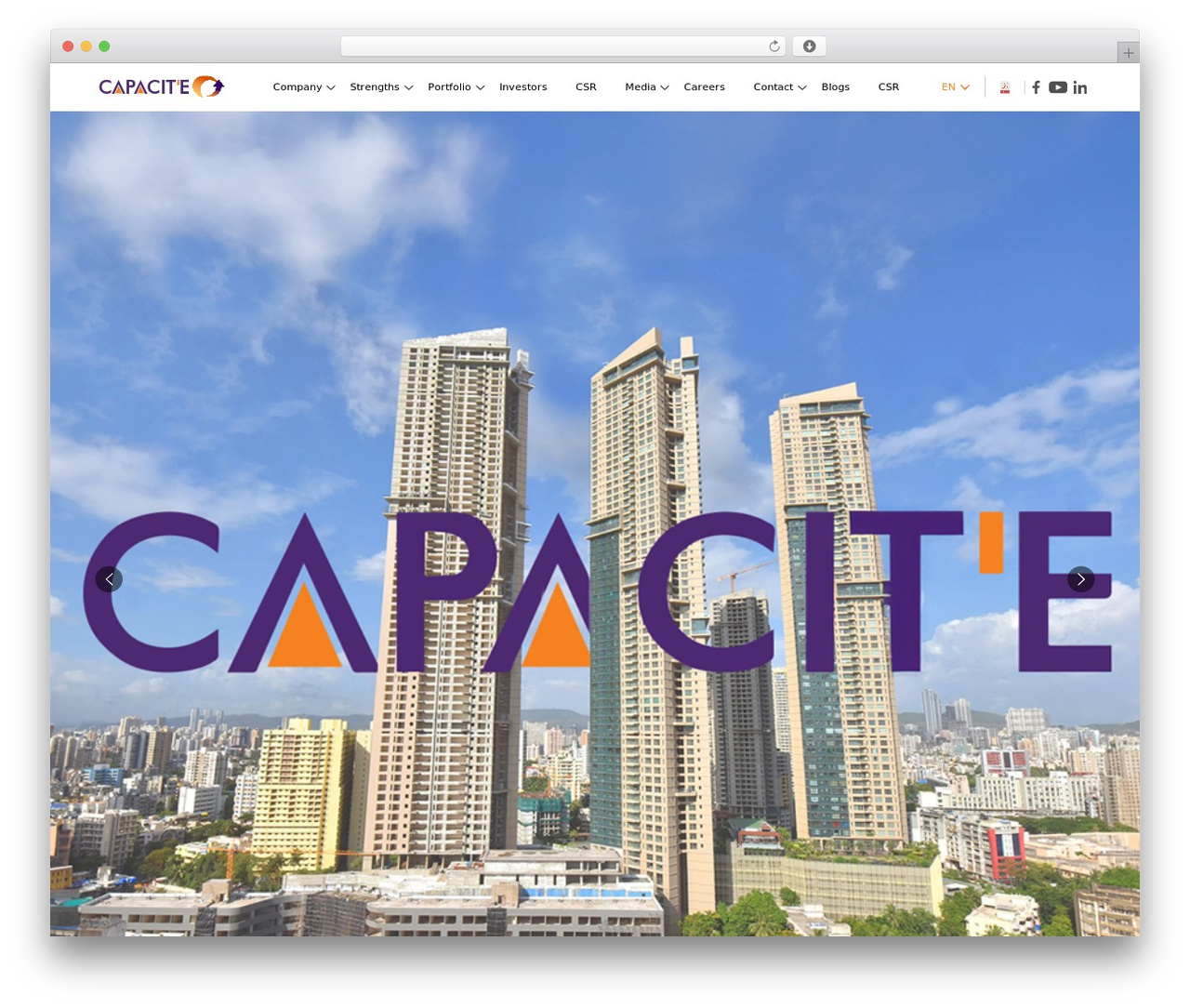
Task: Open the LinkedIn profile icon
Action: click(x=1079, y=86)
